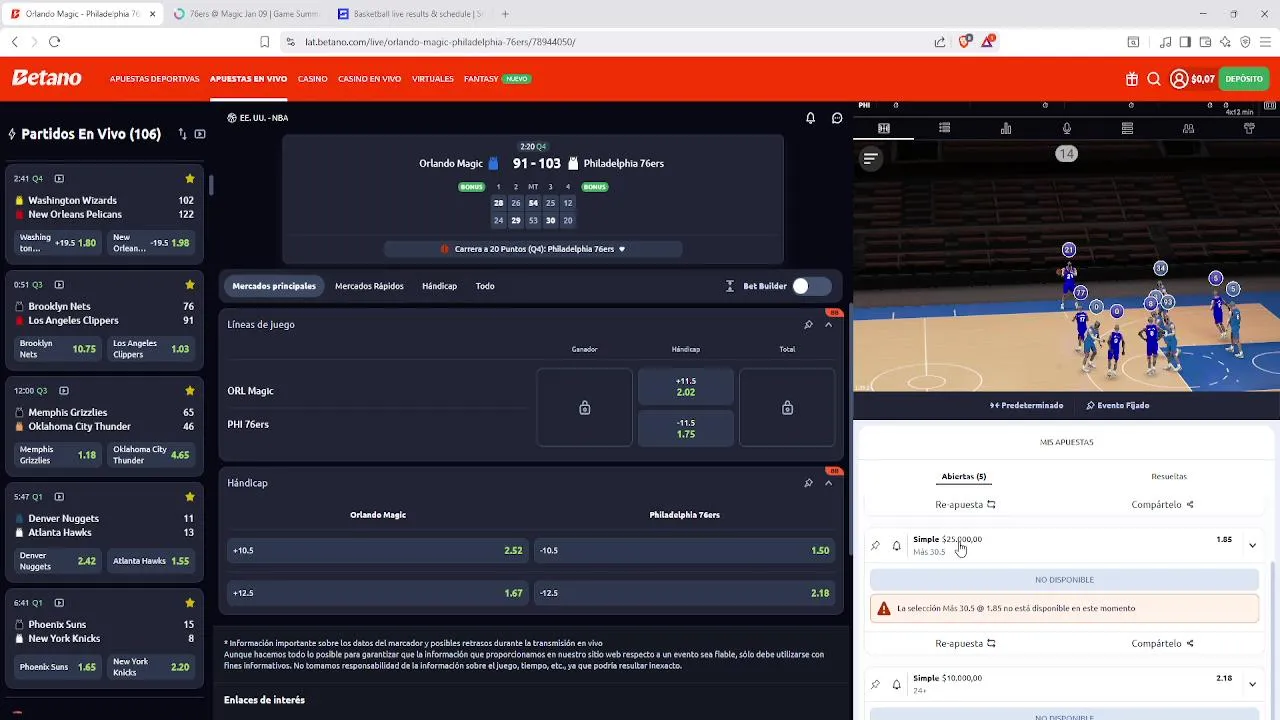Enable the Bet Builder switch

(x=811, y=286)
